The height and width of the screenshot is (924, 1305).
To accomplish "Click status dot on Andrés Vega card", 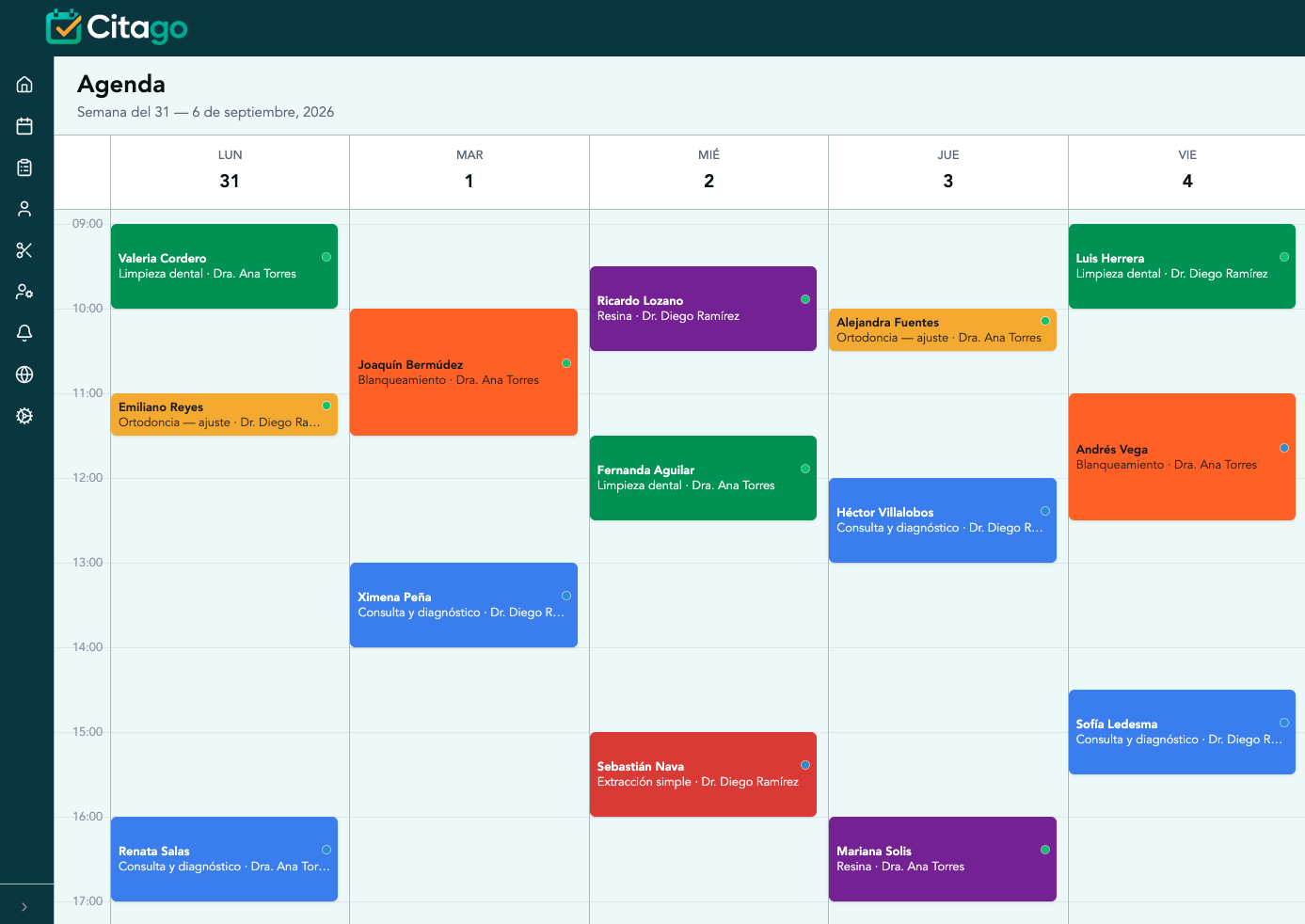I will 1284,448.
